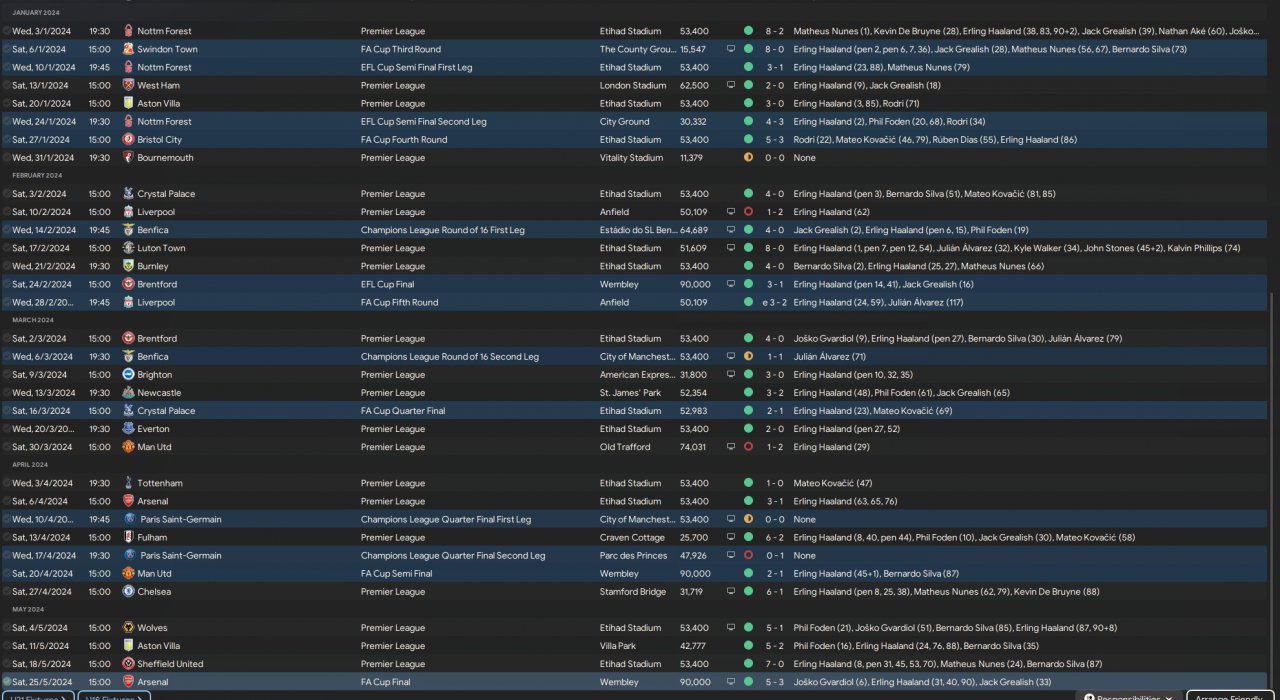Expand the U18 Fixtures button
This screenshot has height=700, width=1280.
coord(112,697)
